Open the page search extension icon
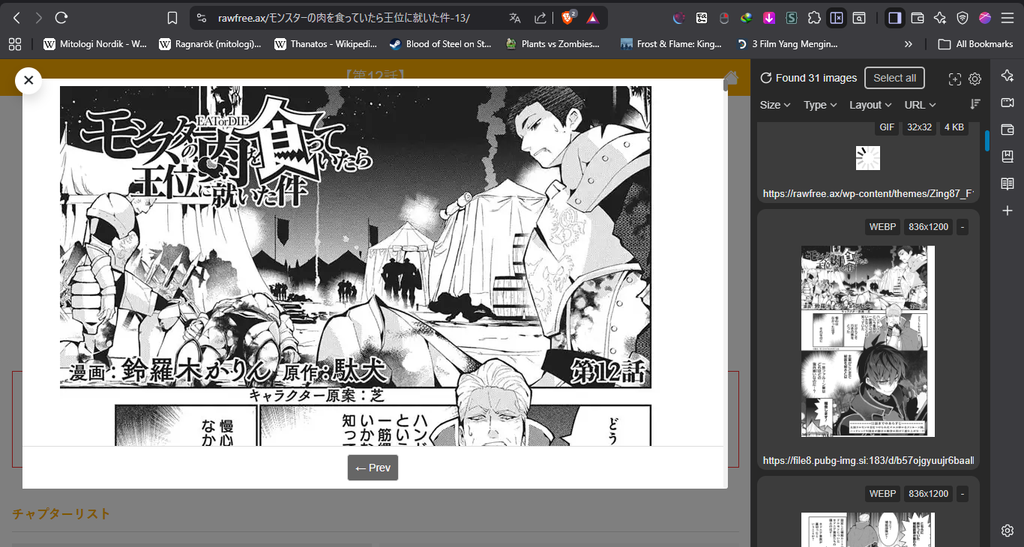This screenshot has height=547, width=1024. (x=859, y=18)
